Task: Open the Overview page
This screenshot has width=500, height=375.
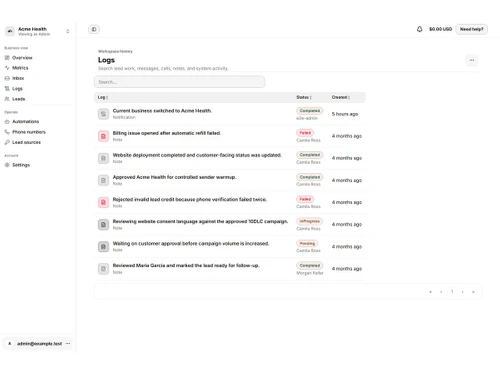Action: (x=22, y=58)
